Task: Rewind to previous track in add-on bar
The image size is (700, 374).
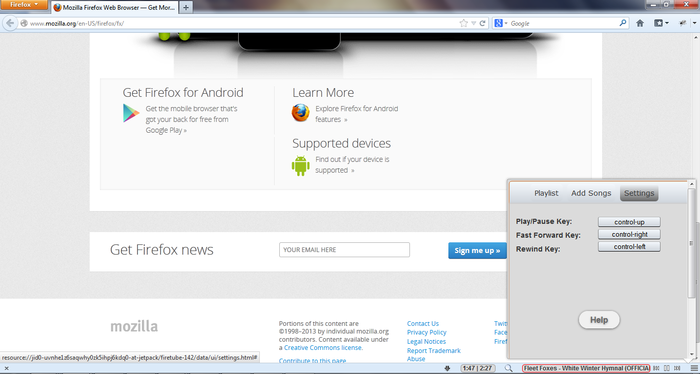Action: tap(656, 368)
